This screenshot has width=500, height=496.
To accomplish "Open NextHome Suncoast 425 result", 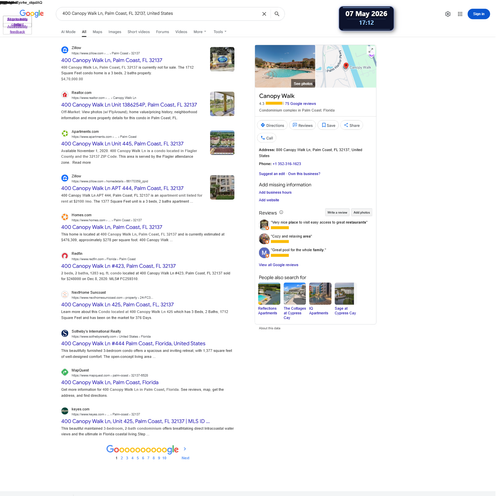I will pyautogui.click(x=117, y=305).
